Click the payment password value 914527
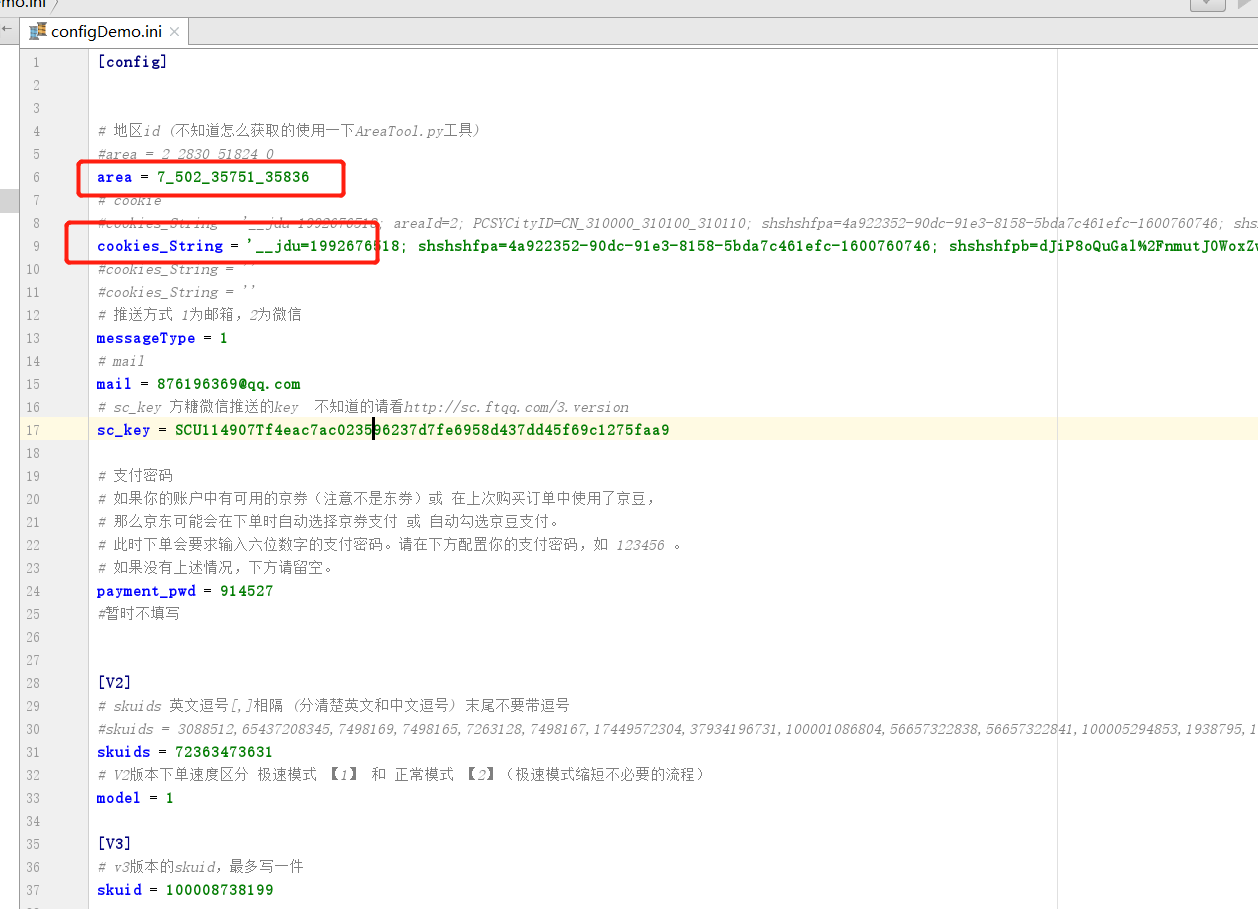 pyautogui.click(x=246, y=591)
